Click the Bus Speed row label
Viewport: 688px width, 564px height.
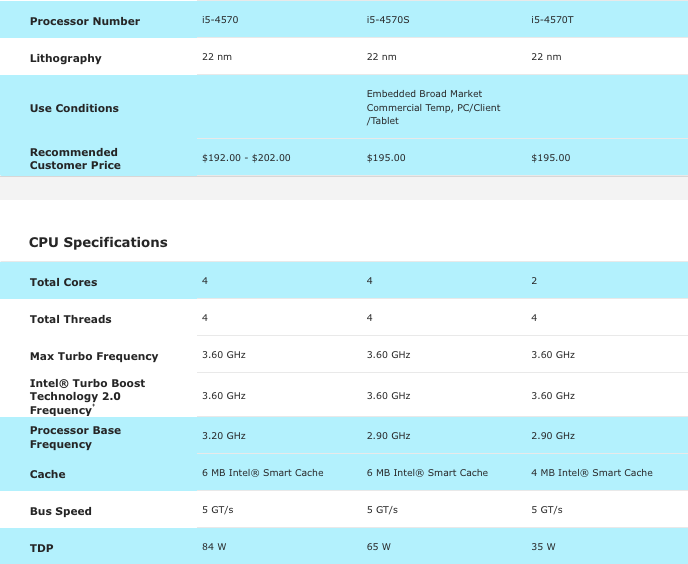tap(61, 511)
